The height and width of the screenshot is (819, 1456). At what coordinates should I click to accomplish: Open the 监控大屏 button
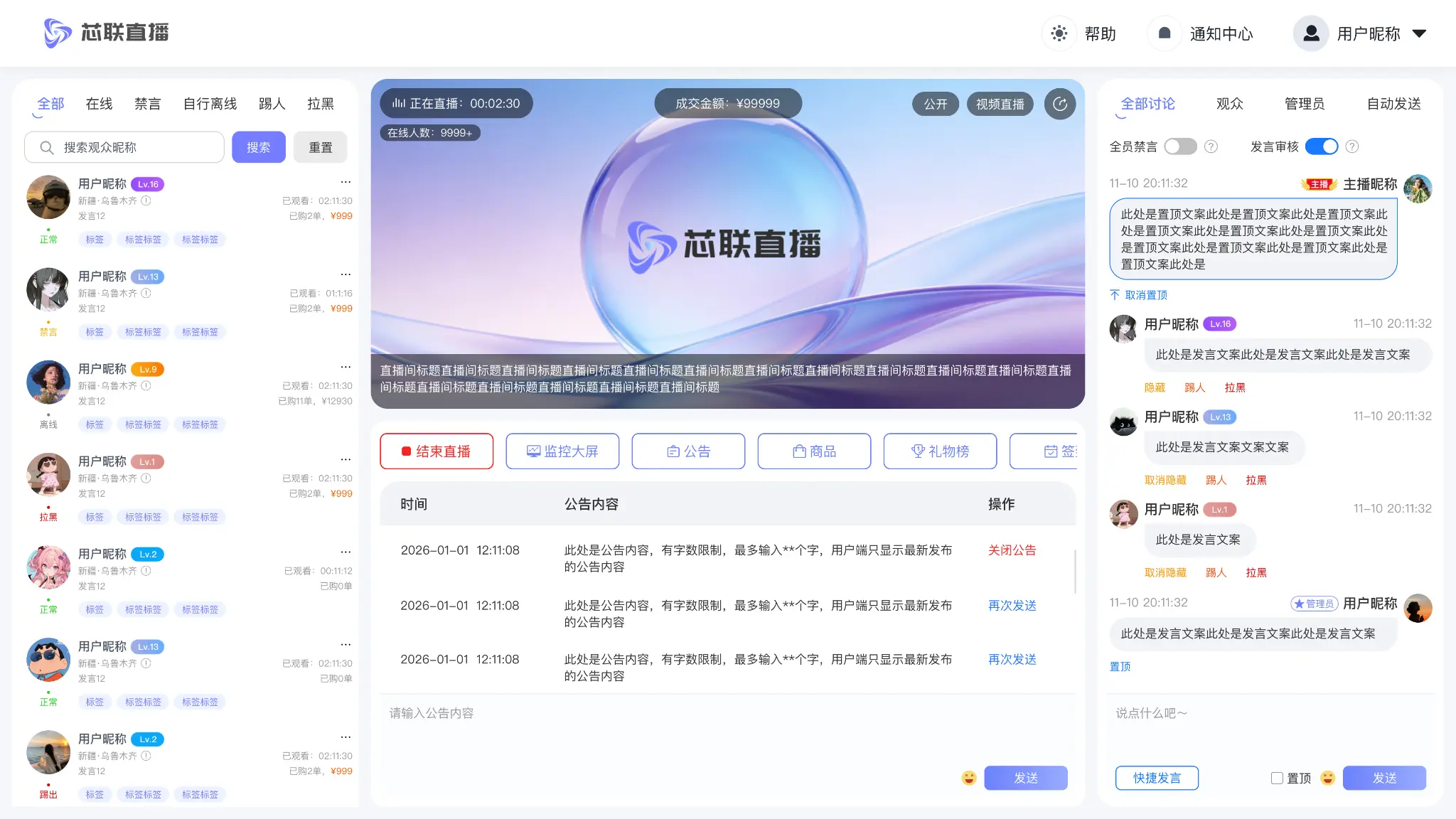562,451
